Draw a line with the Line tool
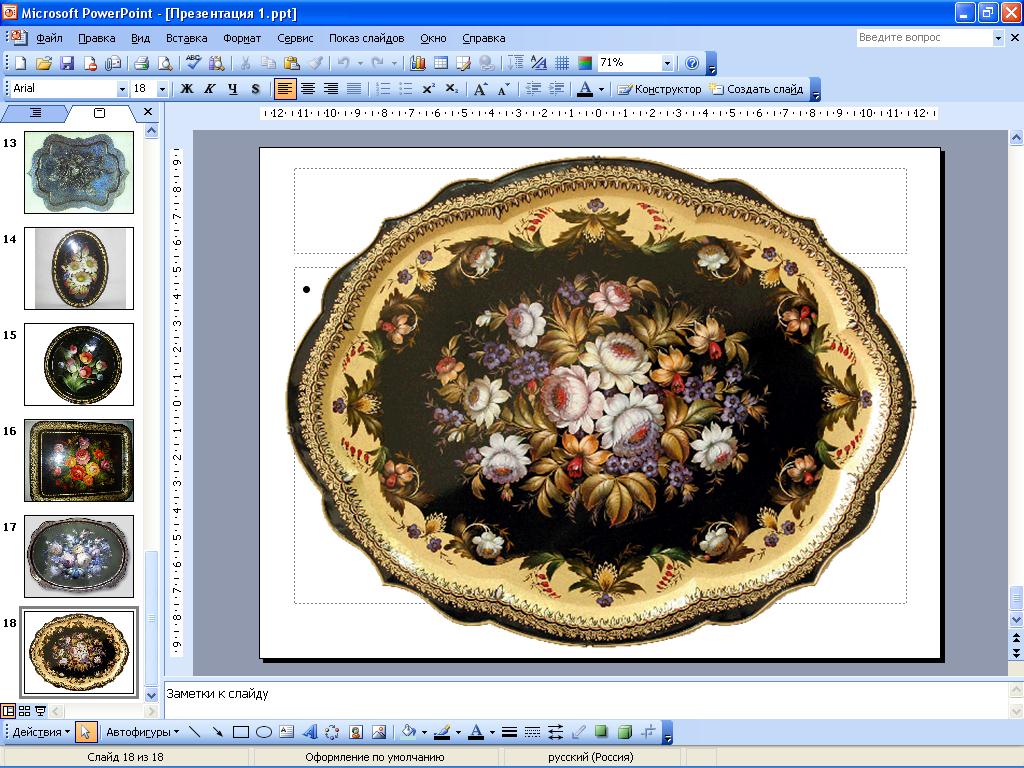The width and height of the screenshot is (1024, 768). pyautogui.click(x=194, y=732)
